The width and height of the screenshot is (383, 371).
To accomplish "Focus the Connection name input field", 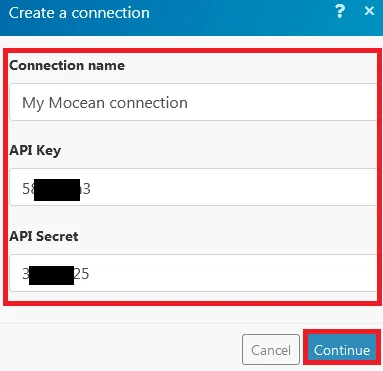I will (x=193, y=102).
